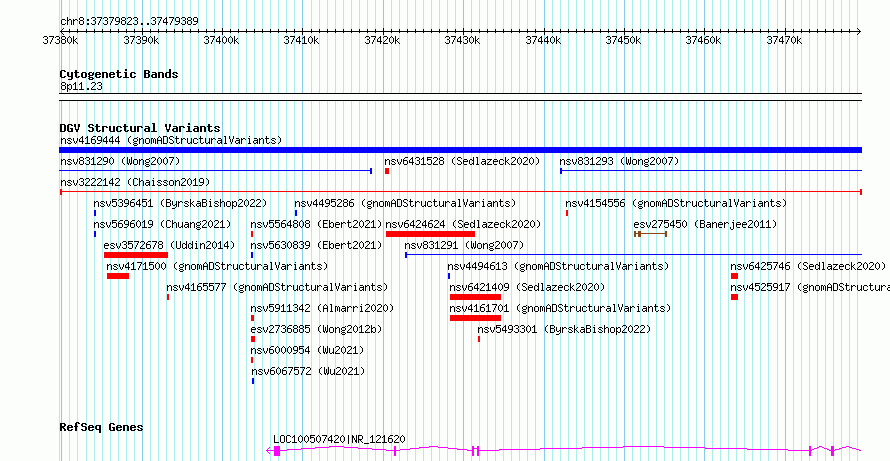Screen dimensions: 890x461
Task: Click the red bar under nsv6424624
Action: [430, 234]
